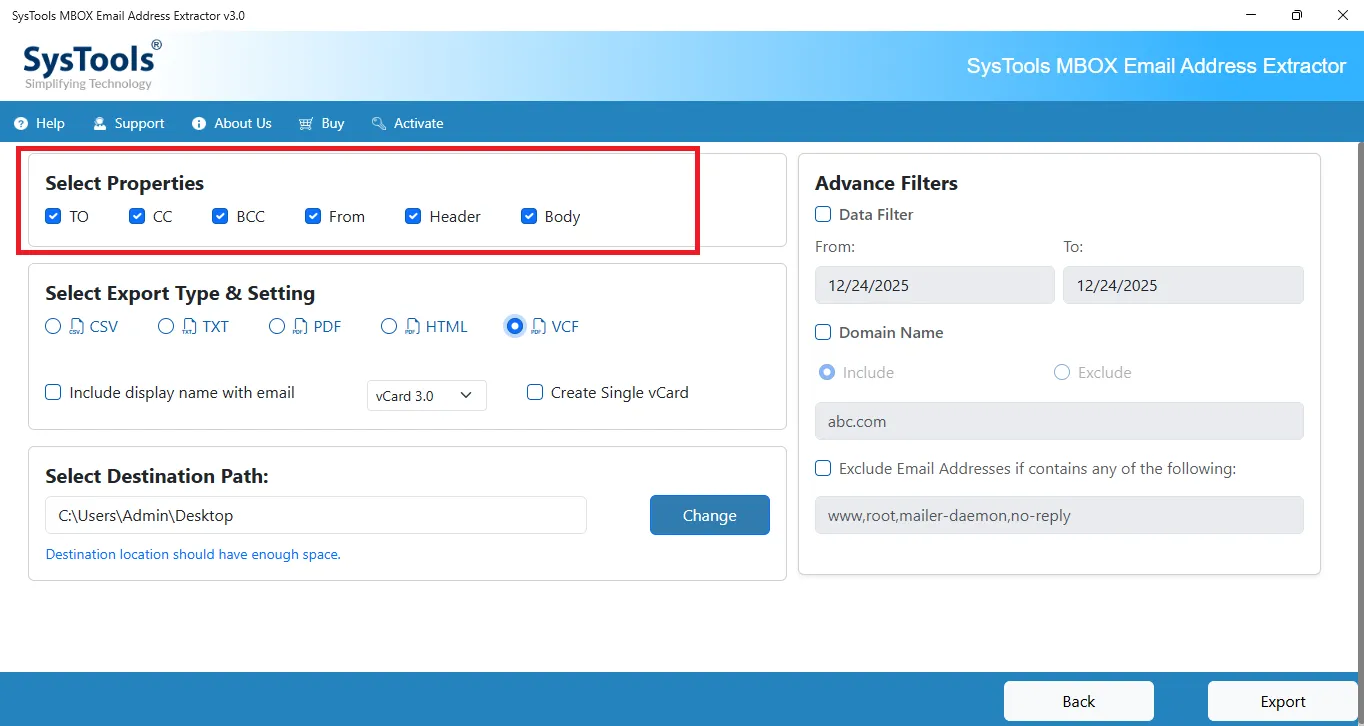Click the www,root,mailer-daemon,no-reply field
Viewport: 1364px width, 726px height.
tap(1059, 515)
